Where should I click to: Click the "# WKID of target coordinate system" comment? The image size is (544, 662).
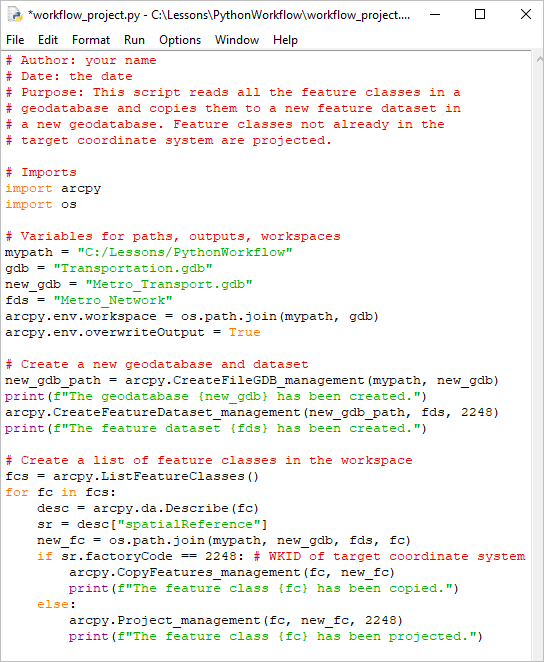click(x=390, y=556)
